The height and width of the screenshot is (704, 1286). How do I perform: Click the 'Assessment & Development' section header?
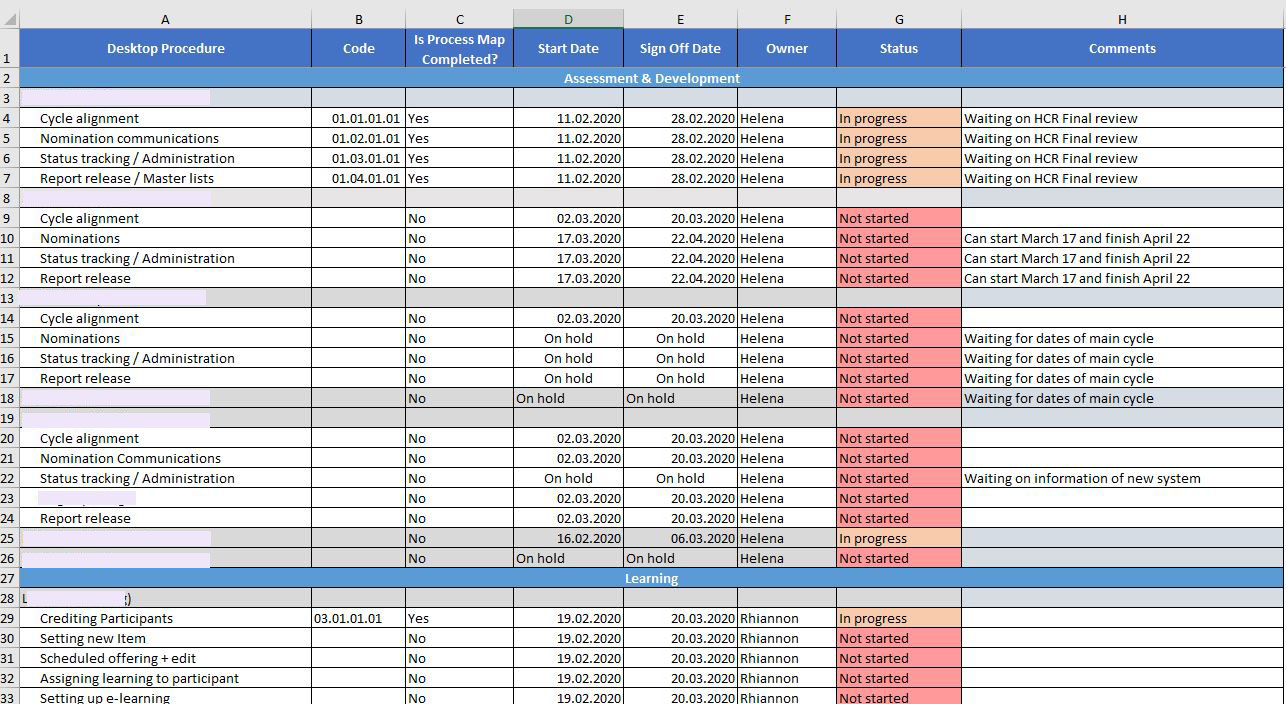652,78
